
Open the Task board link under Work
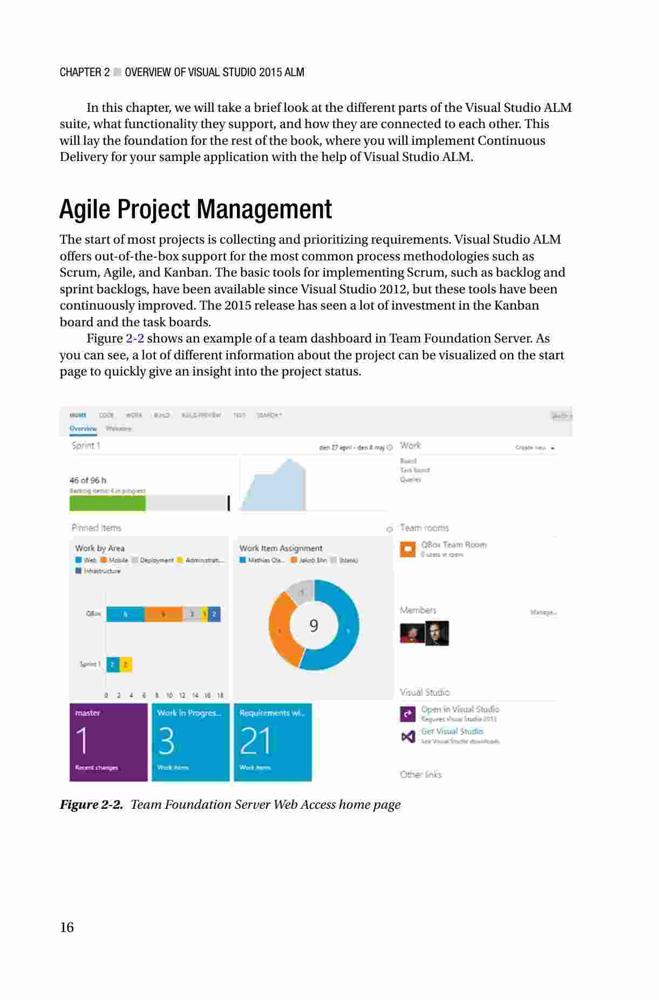pos(415,470)
